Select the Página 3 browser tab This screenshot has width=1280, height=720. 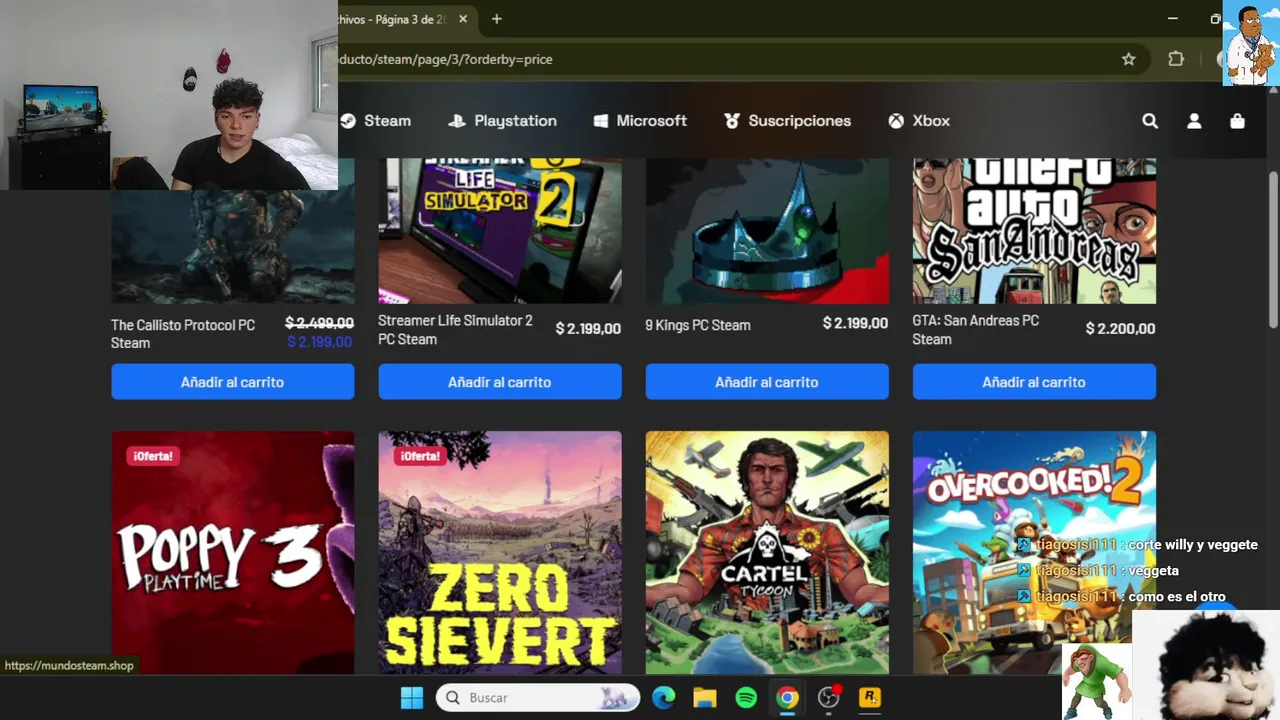point(400,19)
